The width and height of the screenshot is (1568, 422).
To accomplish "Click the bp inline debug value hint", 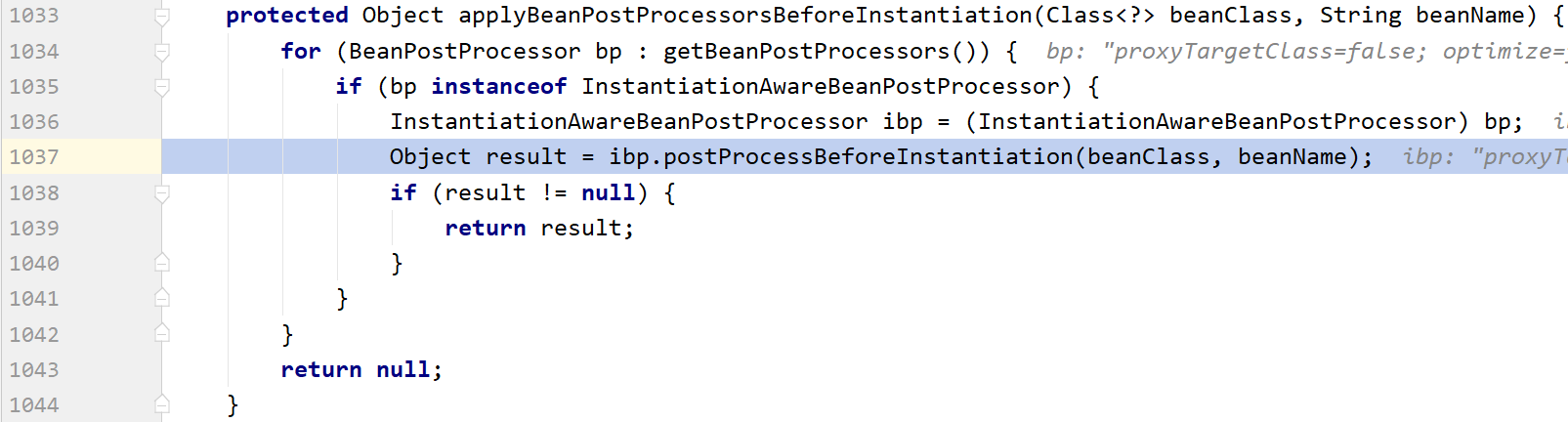I will coord(1306,51).
